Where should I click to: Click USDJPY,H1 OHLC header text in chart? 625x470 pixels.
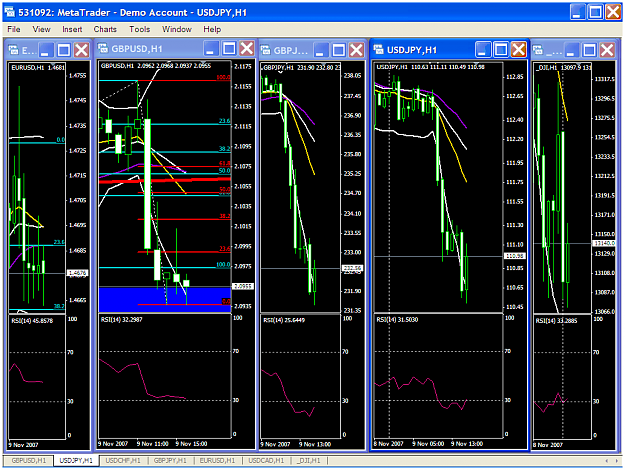(x=430, y=67)
